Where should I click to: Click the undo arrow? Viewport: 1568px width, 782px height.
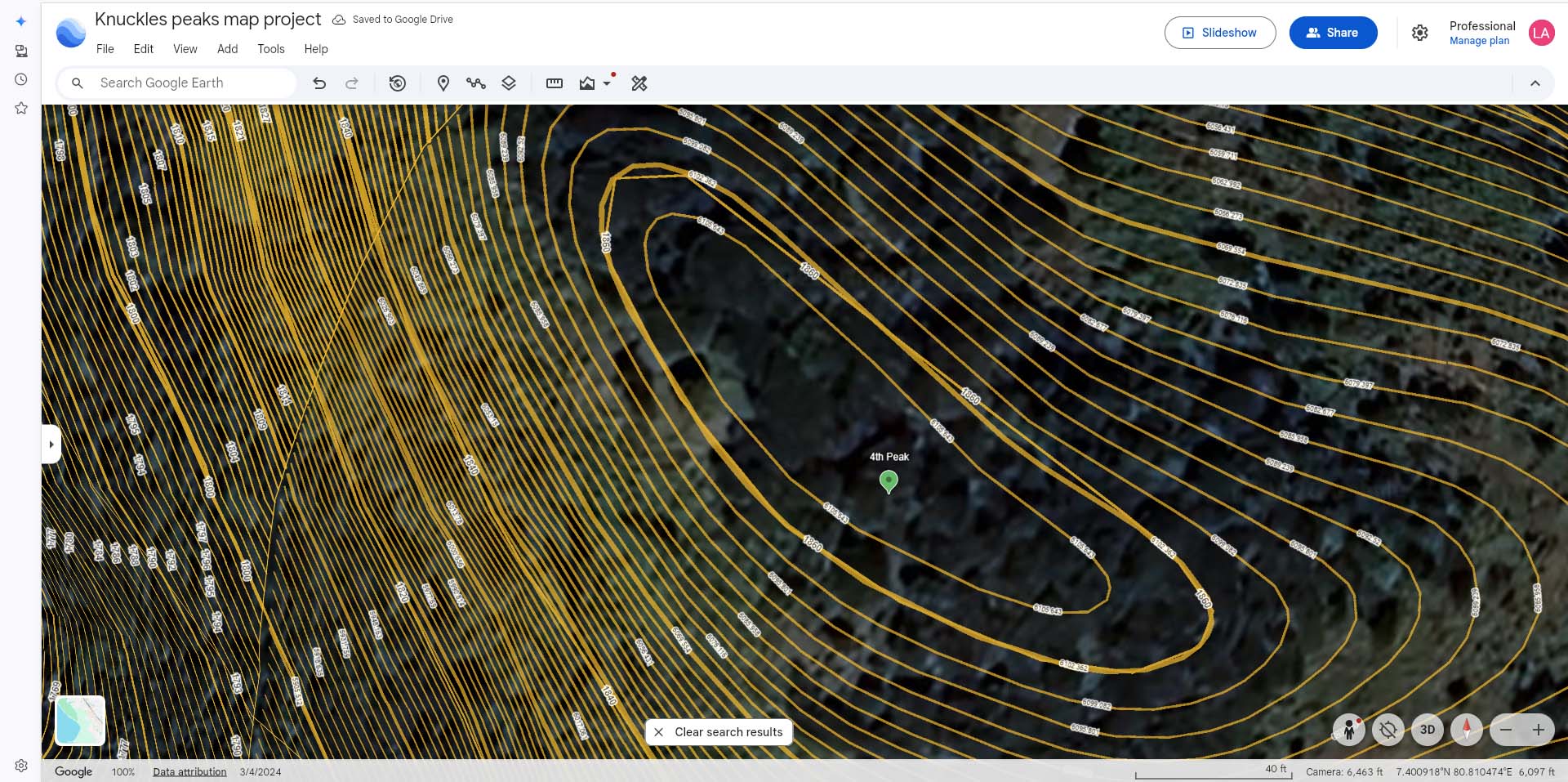319,83
